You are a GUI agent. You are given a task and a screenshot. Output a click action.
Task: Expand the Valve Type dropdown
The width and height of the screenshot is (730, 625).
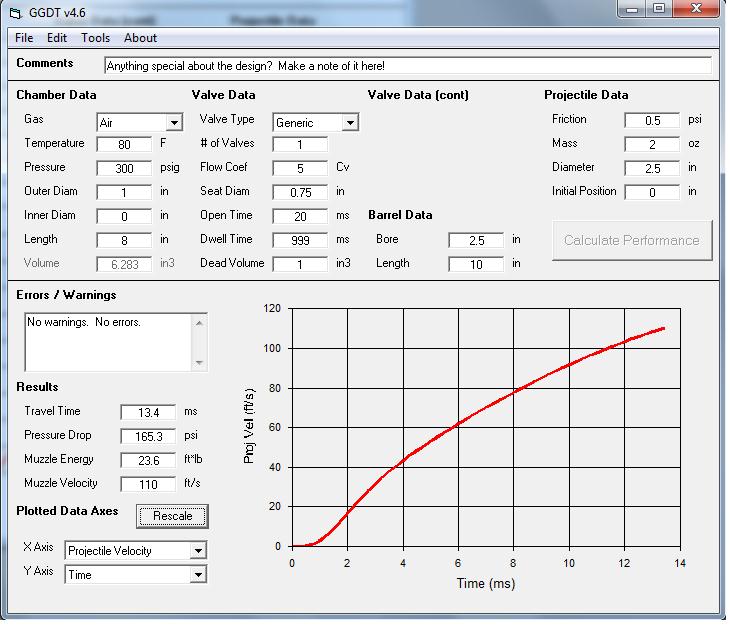click(350, 123)
